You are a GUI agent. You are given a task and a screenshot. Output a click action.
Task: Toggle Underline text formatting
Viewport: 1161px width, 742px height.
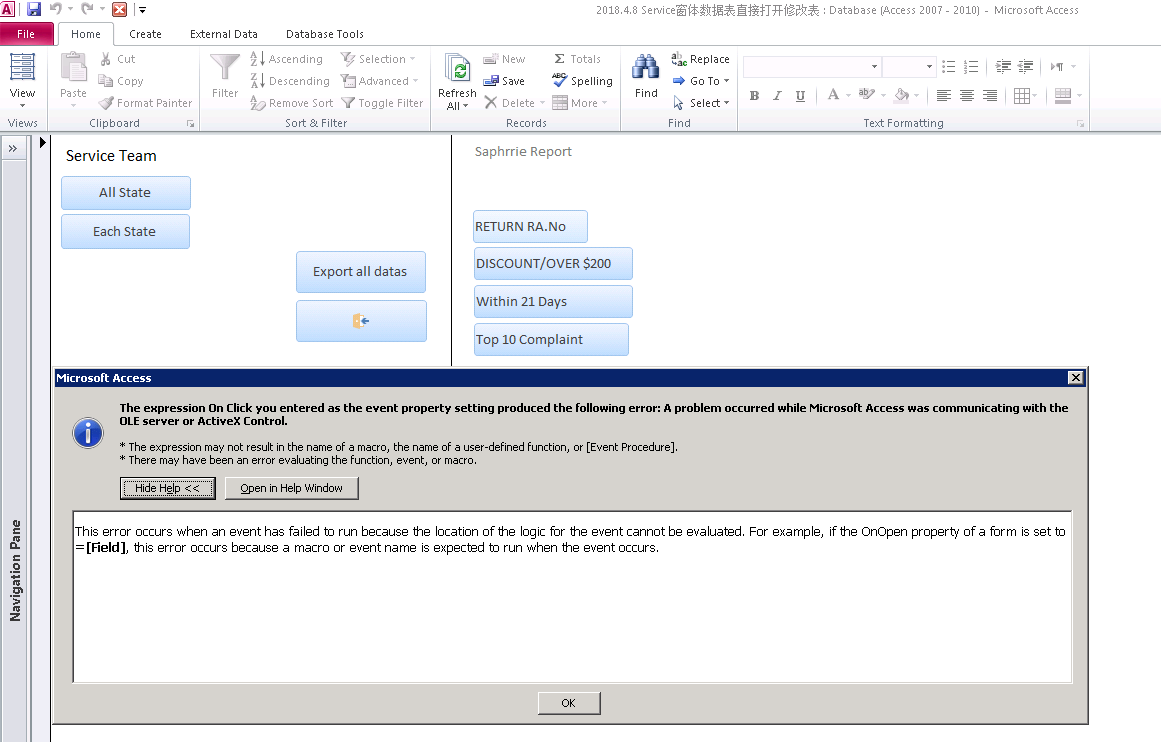click(800, 96)
